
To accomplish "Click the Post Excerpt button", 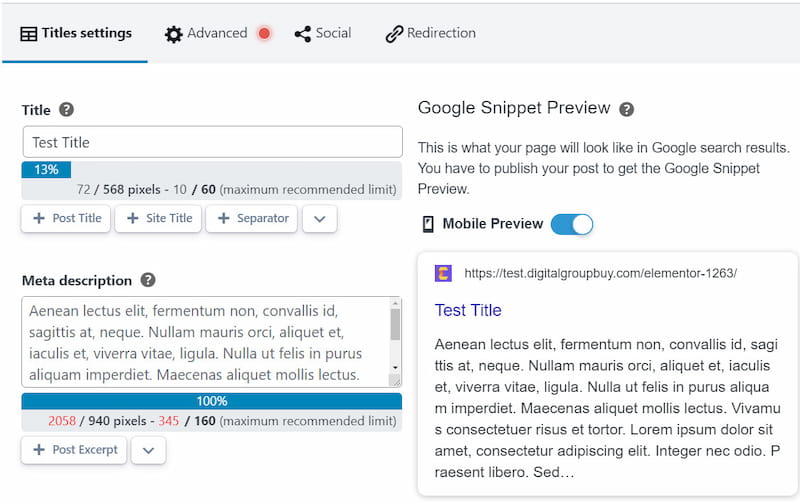I will point(74,450).
